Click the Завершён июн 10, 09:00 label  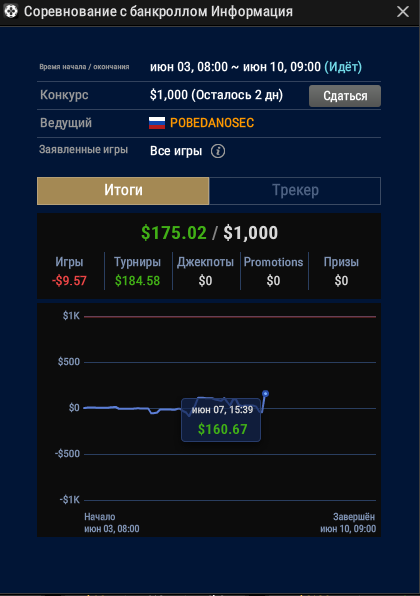pyautogui.click(x=348, y=523)
